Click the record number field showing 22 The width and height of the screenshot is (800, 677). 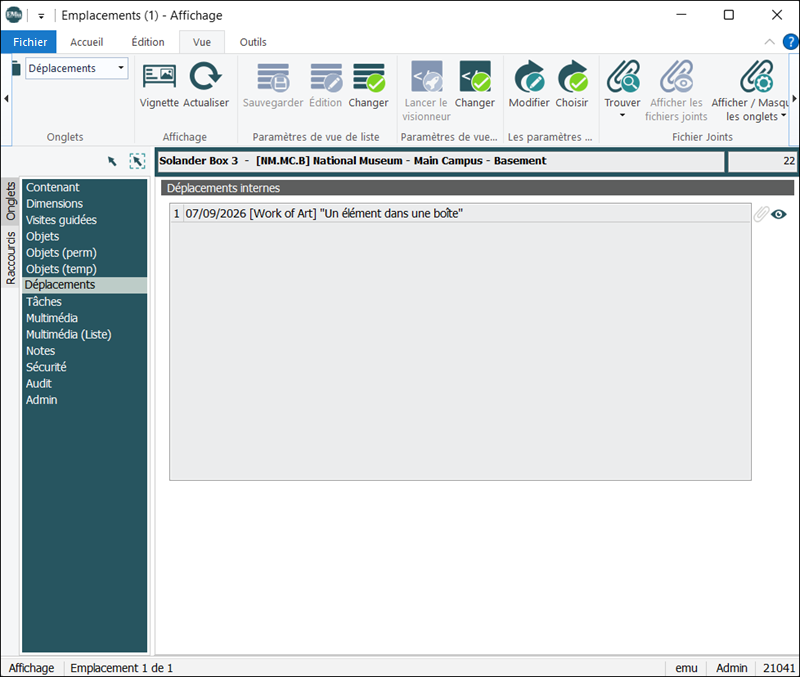[762, 161]
